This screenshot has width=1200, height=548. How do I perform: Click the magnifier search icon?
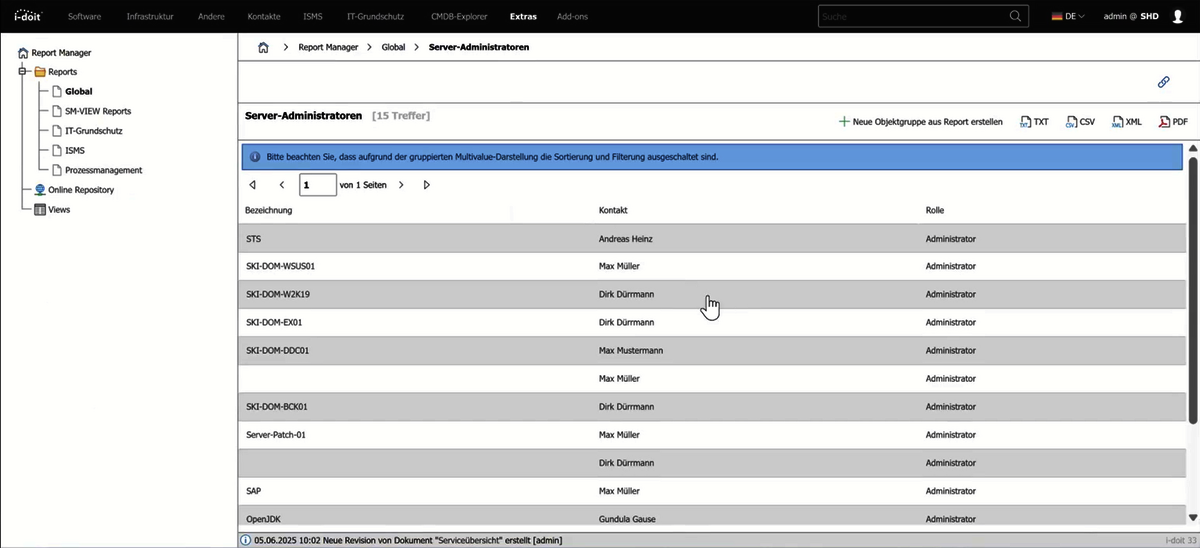(x=1016, y=16)
